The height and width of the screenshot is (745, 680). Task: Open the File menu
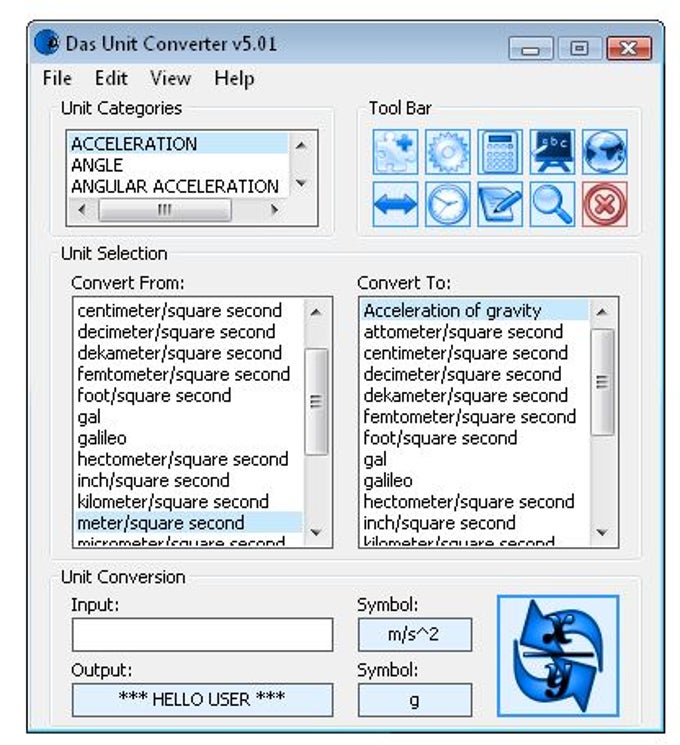pos(57,78)
